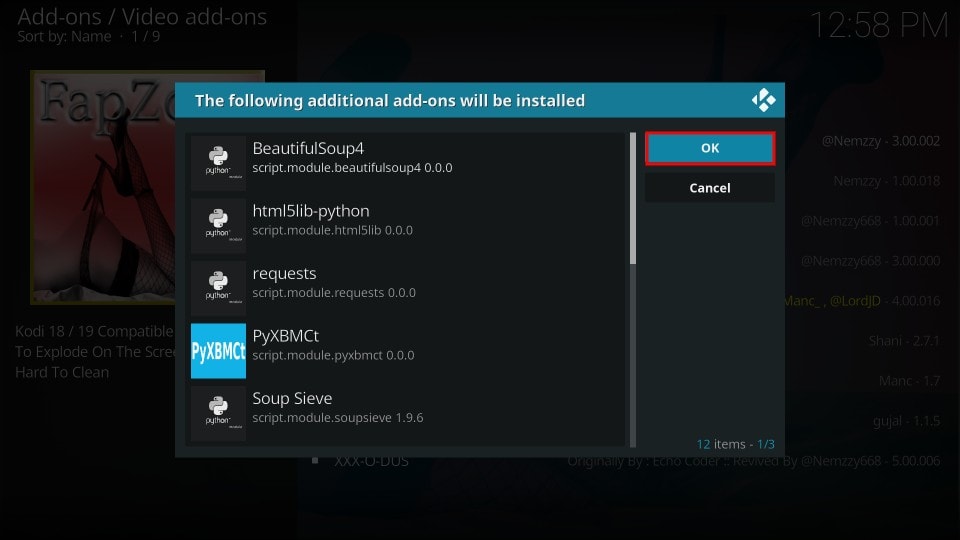The height and width of the screenshot is (540, 960).
Task: Select the Soup Sieve add-on name
Action: coord(292,399)
